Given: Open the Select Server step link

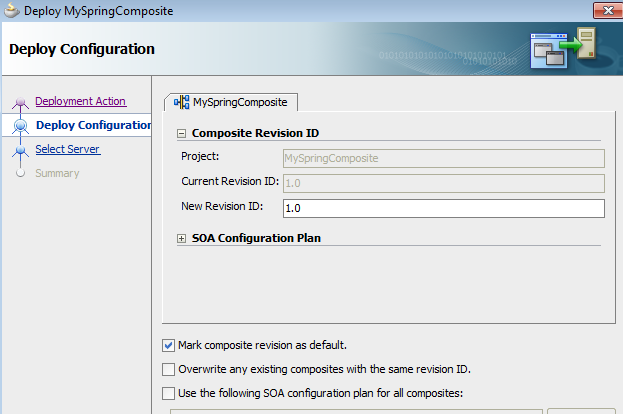Looking at the screenshot, I should coord(67,150).
